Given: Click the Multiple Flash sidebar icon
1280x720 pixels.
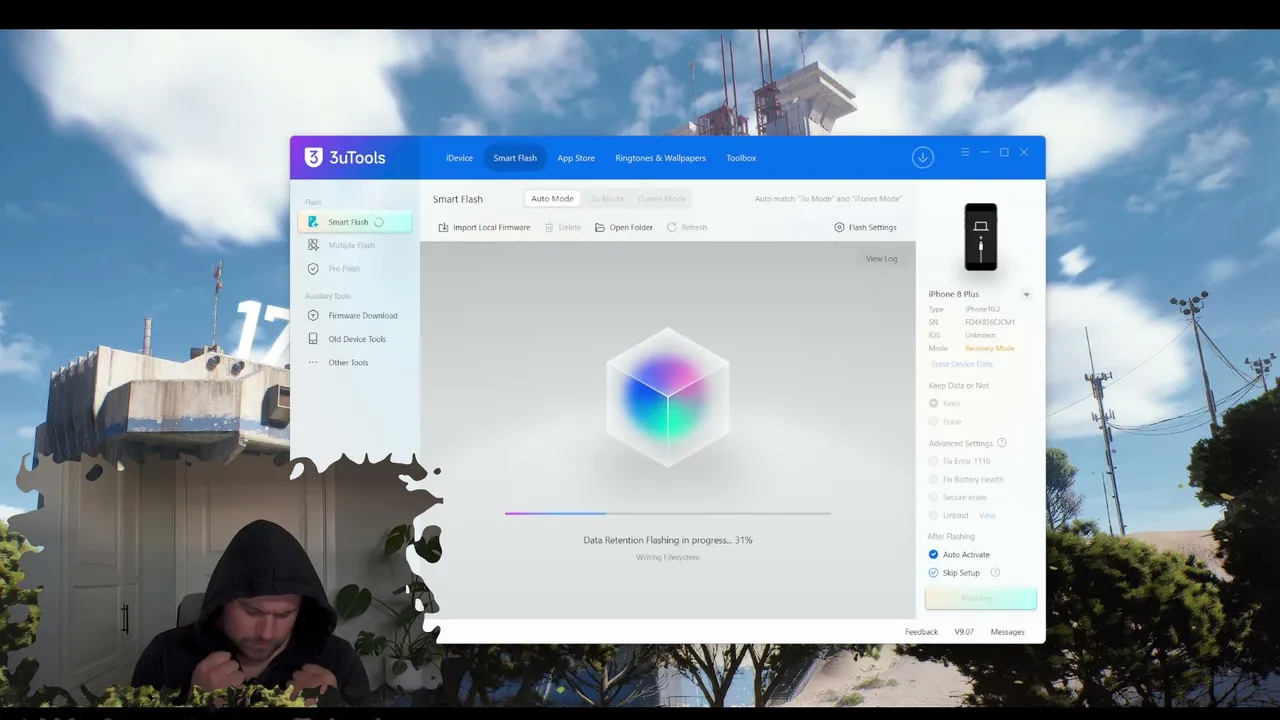Looking at the screenshot, I should (x=314, y=245).
